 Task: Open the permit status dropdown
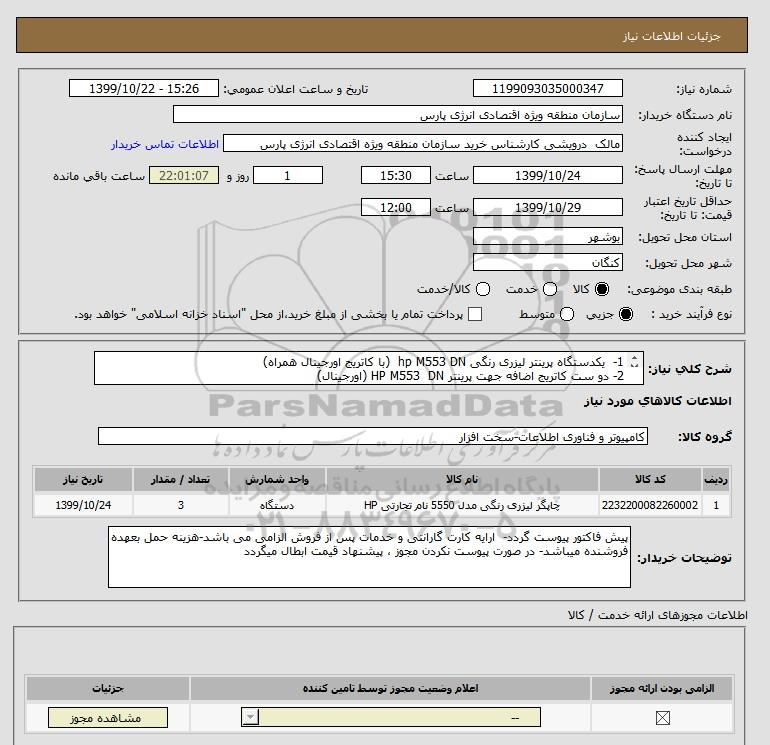tap(391, 717)
